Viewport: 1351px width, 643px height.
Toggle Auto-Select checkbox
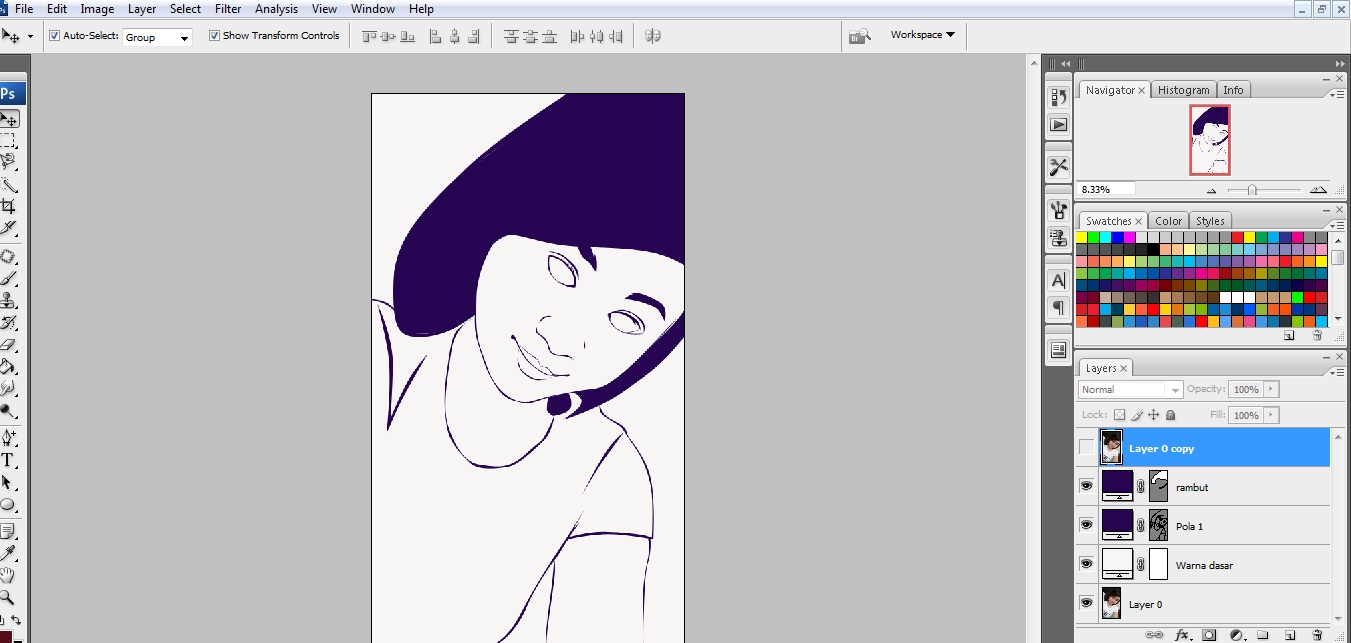point(55,35)
